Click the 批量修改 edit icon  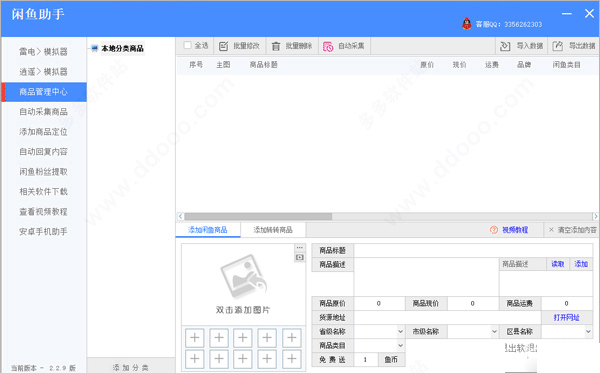pos(223,46)
